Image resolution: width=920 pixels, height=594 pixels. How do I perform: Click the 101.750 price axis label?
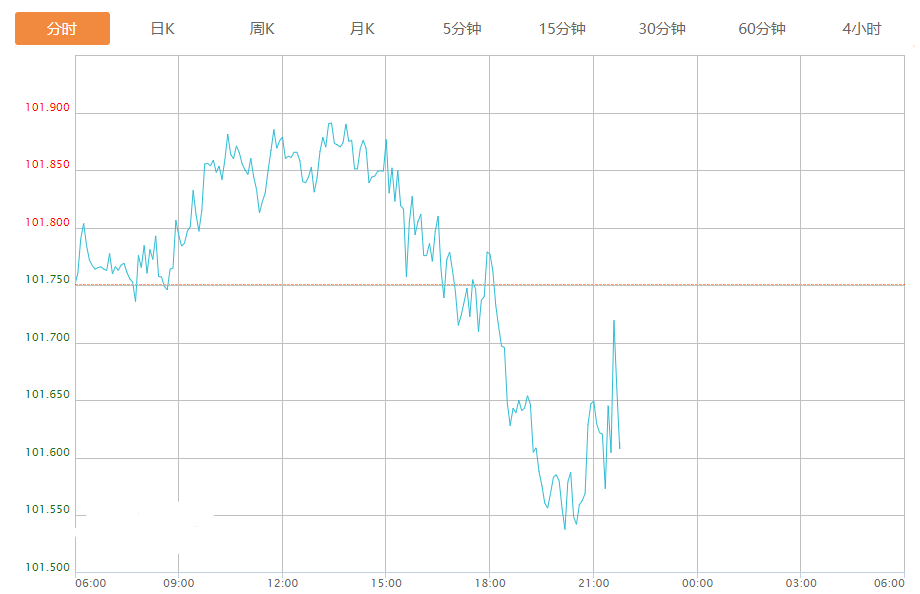click(x=48, y=280)
